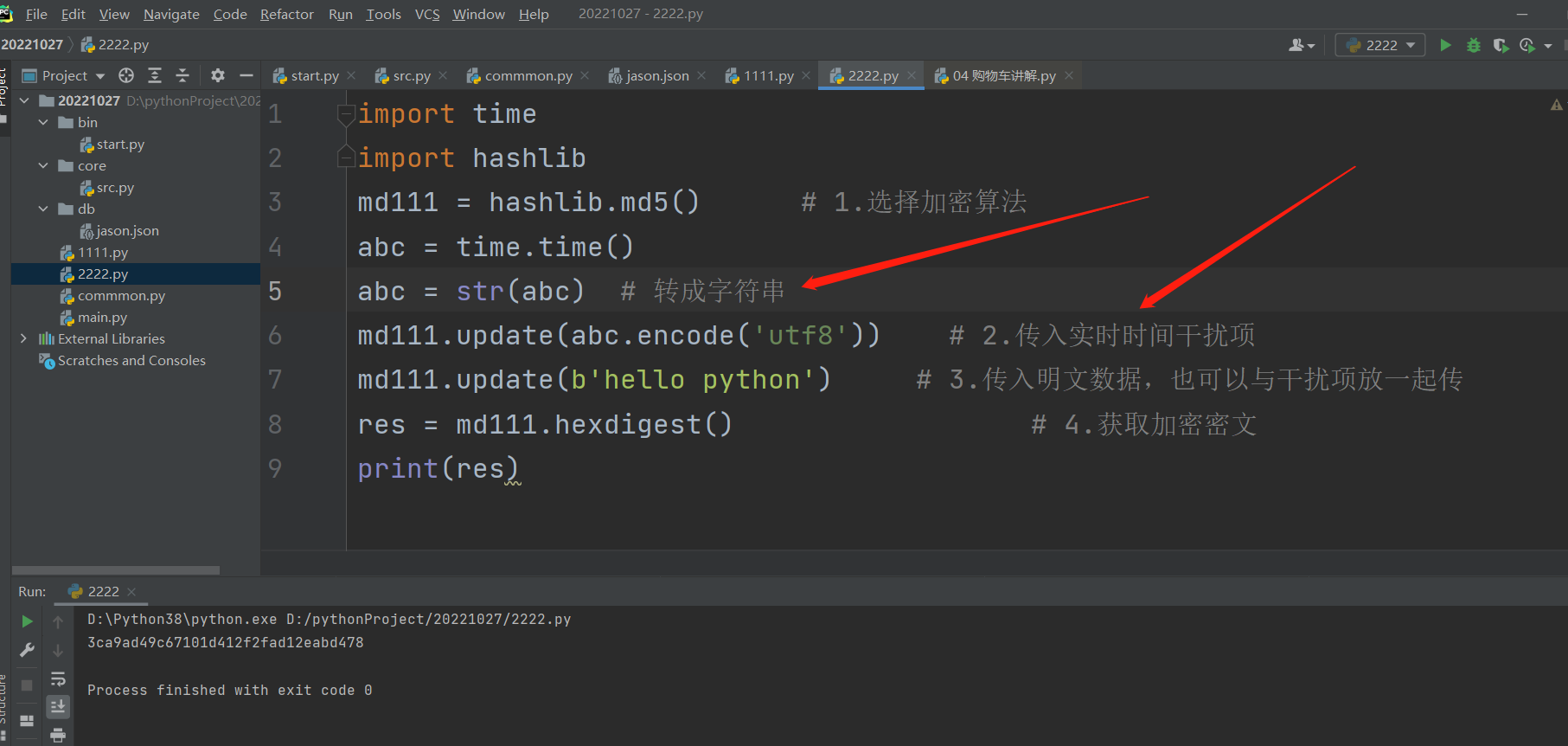
Task: Expand all nodes in Project panel
Action: [x=155, y=75]
